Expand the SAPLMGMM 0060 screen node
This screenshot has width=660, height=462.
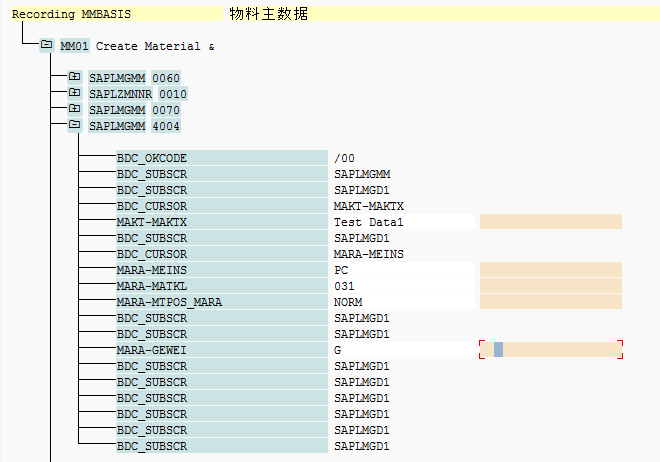pos(75,77)
